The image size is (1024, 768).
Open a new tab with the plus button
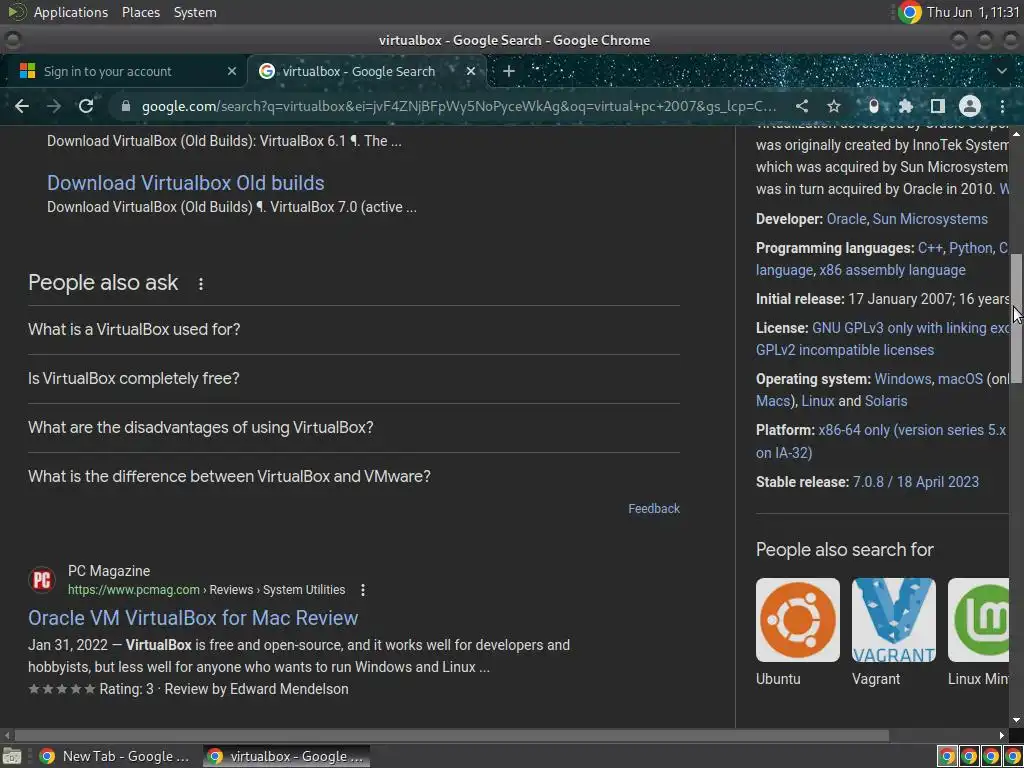point(509,71)
